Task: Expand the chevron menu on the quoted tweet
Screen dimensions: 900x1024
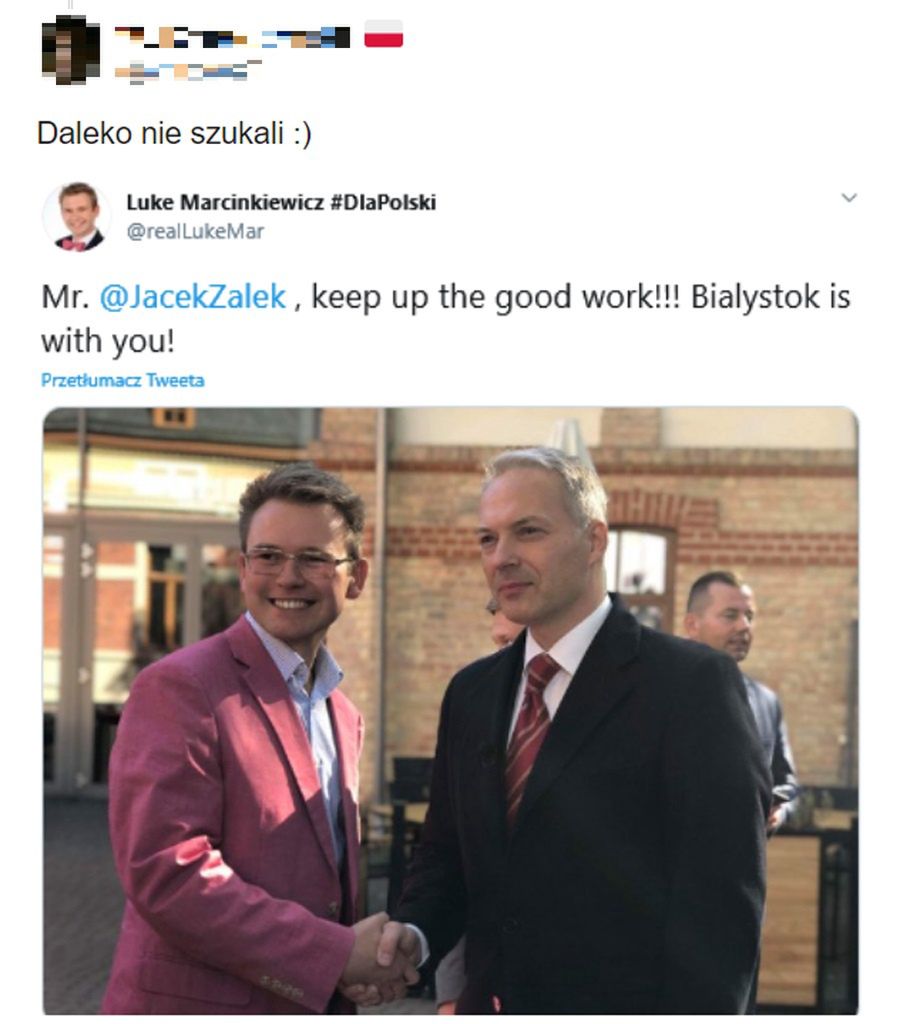Action: pyautogui.click(x=848, y=197)
